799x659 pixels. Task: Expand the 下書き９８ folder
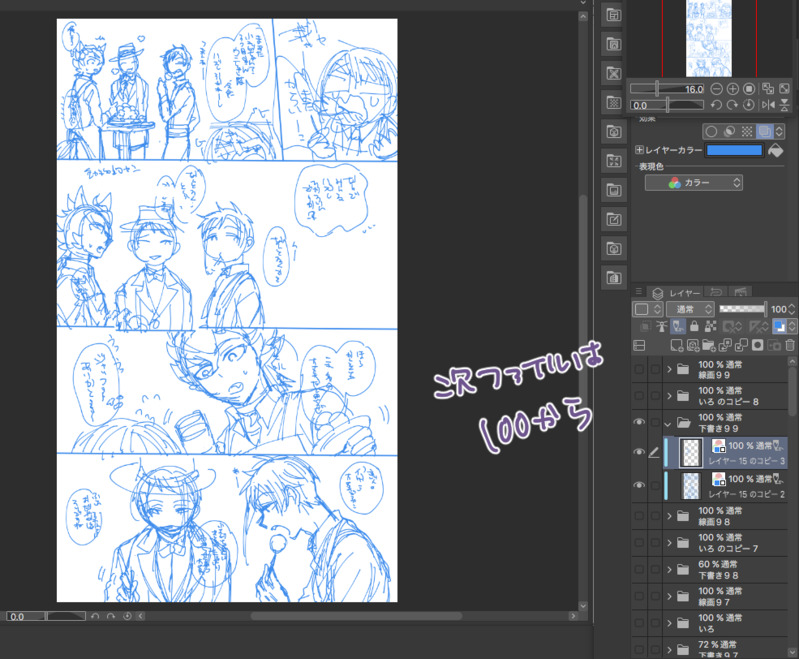pyautogui.click(x=669, y=569)
